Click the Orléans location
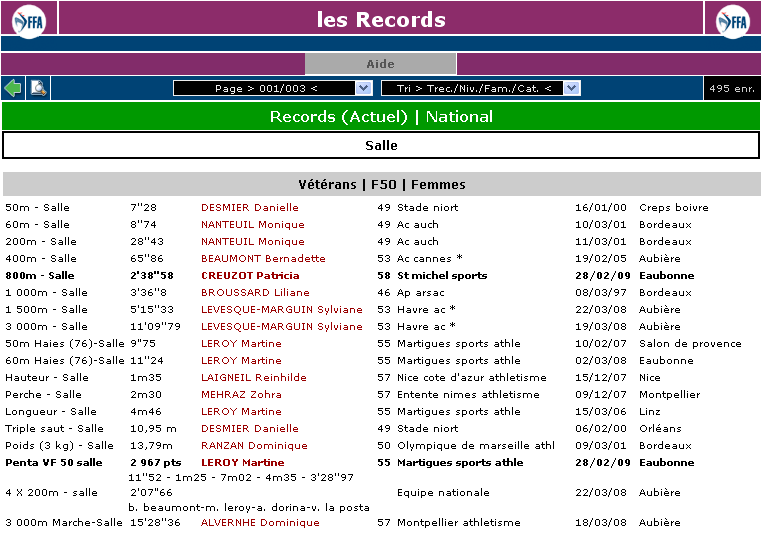The image size is (762, 541). pos(660,429)
